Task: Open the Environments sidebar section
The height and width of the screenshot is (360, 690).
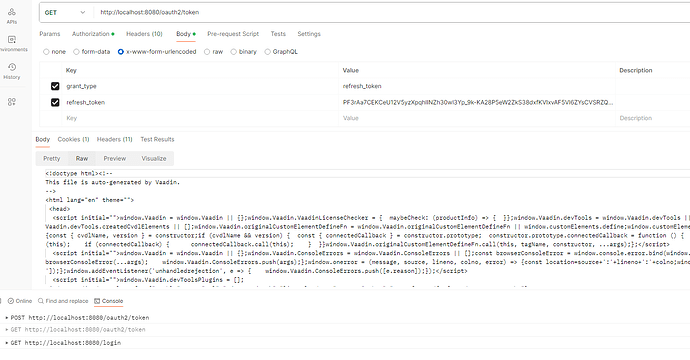Action: [11, 44]
